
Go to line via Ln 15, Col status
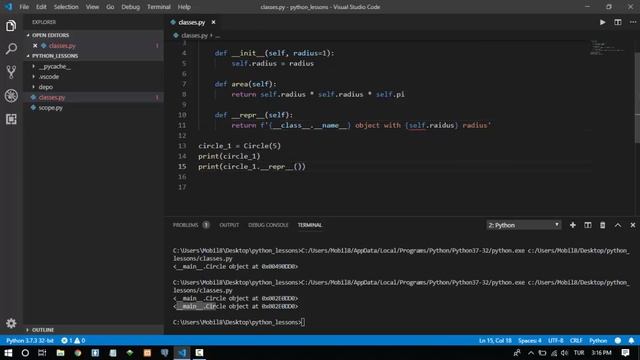(x=495, y=340)
